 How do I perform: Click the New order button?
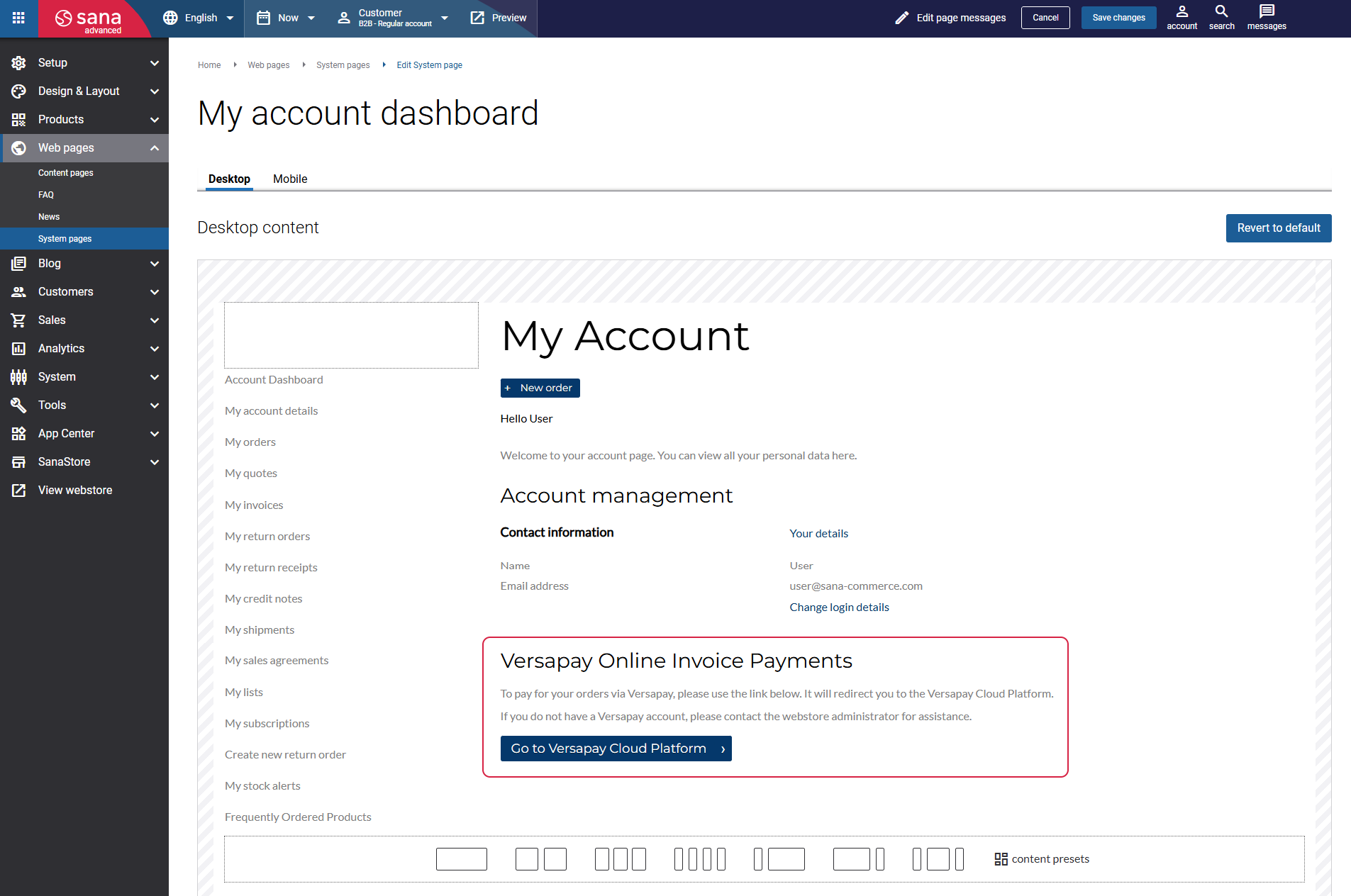pyautogui.click(x=540, y=388)
